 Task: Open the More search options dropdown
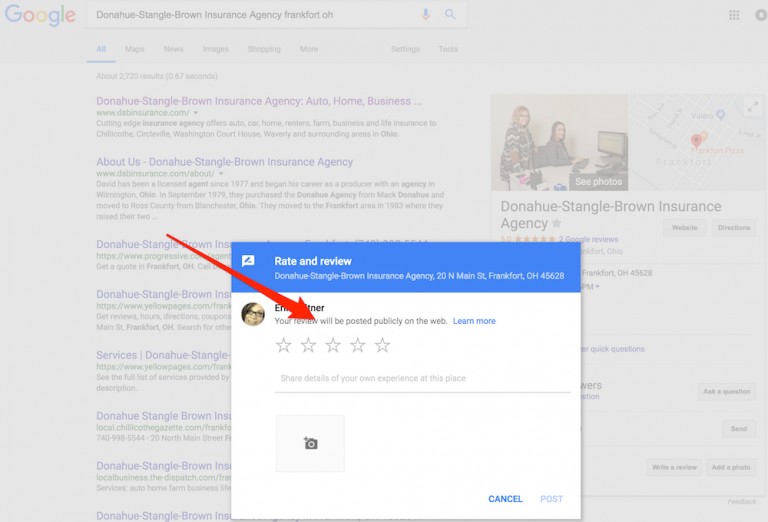(x=308, y=49)
